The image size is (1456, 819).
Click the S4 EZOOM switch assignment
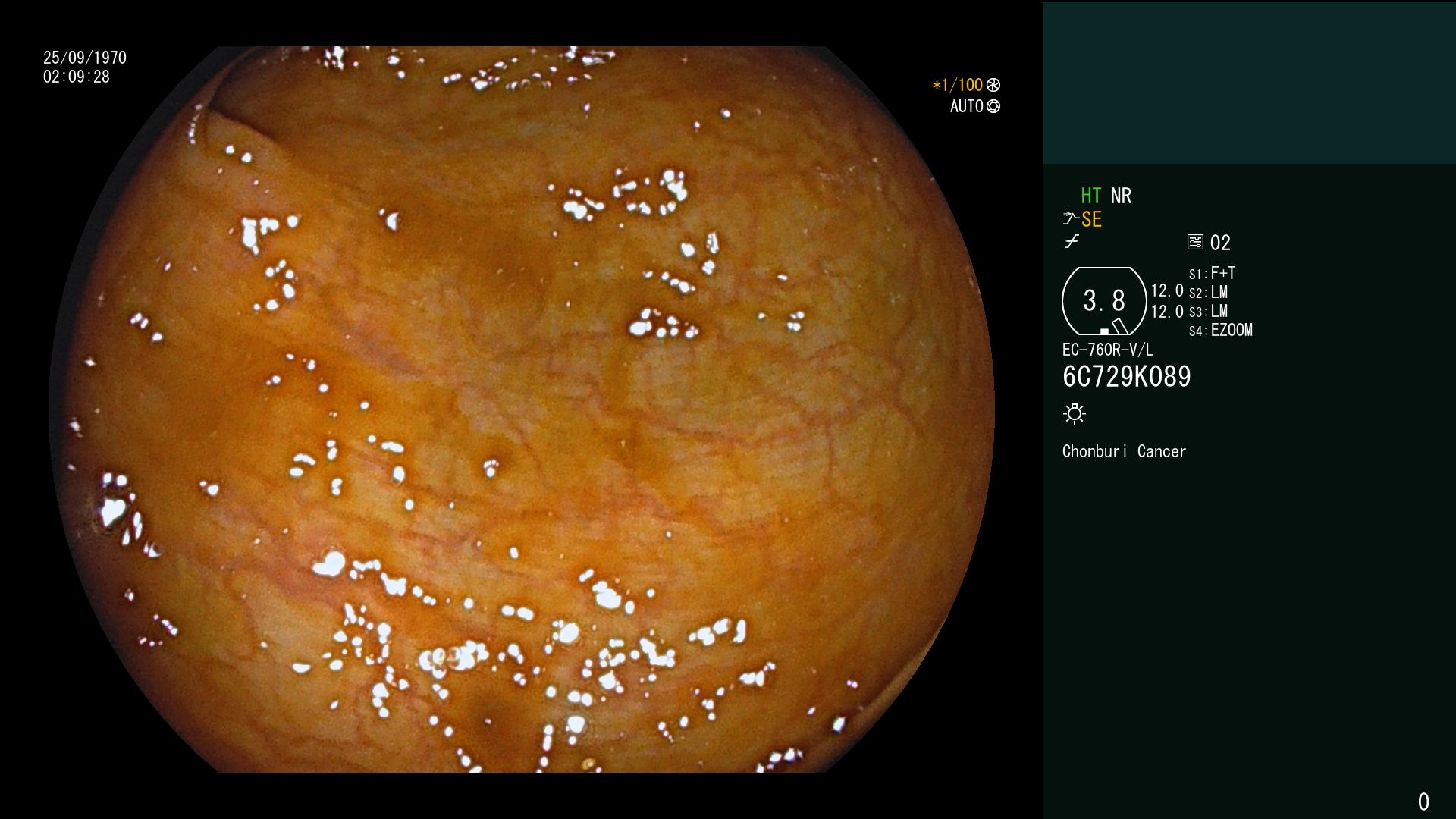pyautogui.click(x=1221, y=330)
